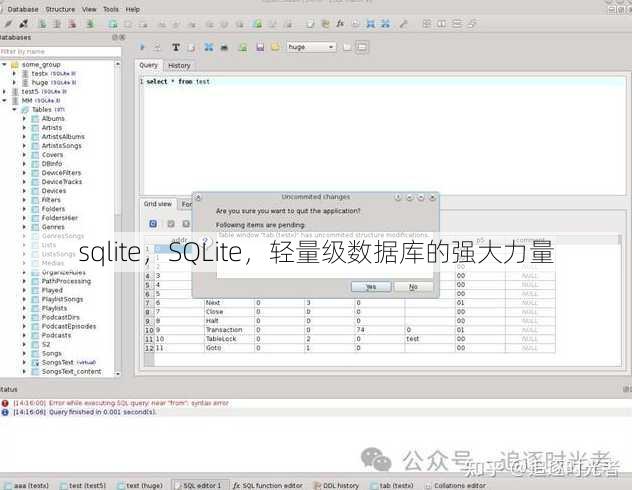Viewport: 632px width, 490px height.
Task: Expand the Albums table node
Action: [x=24, y=118]
